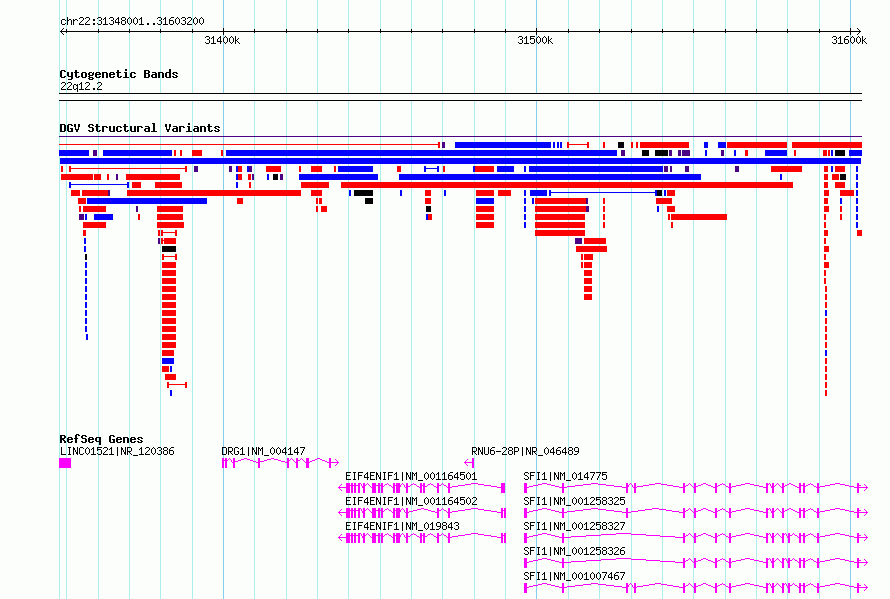The image size is (890, 599).
Task: Click the SFI1|NM_014775 transcript label
Action: (565, 476)
